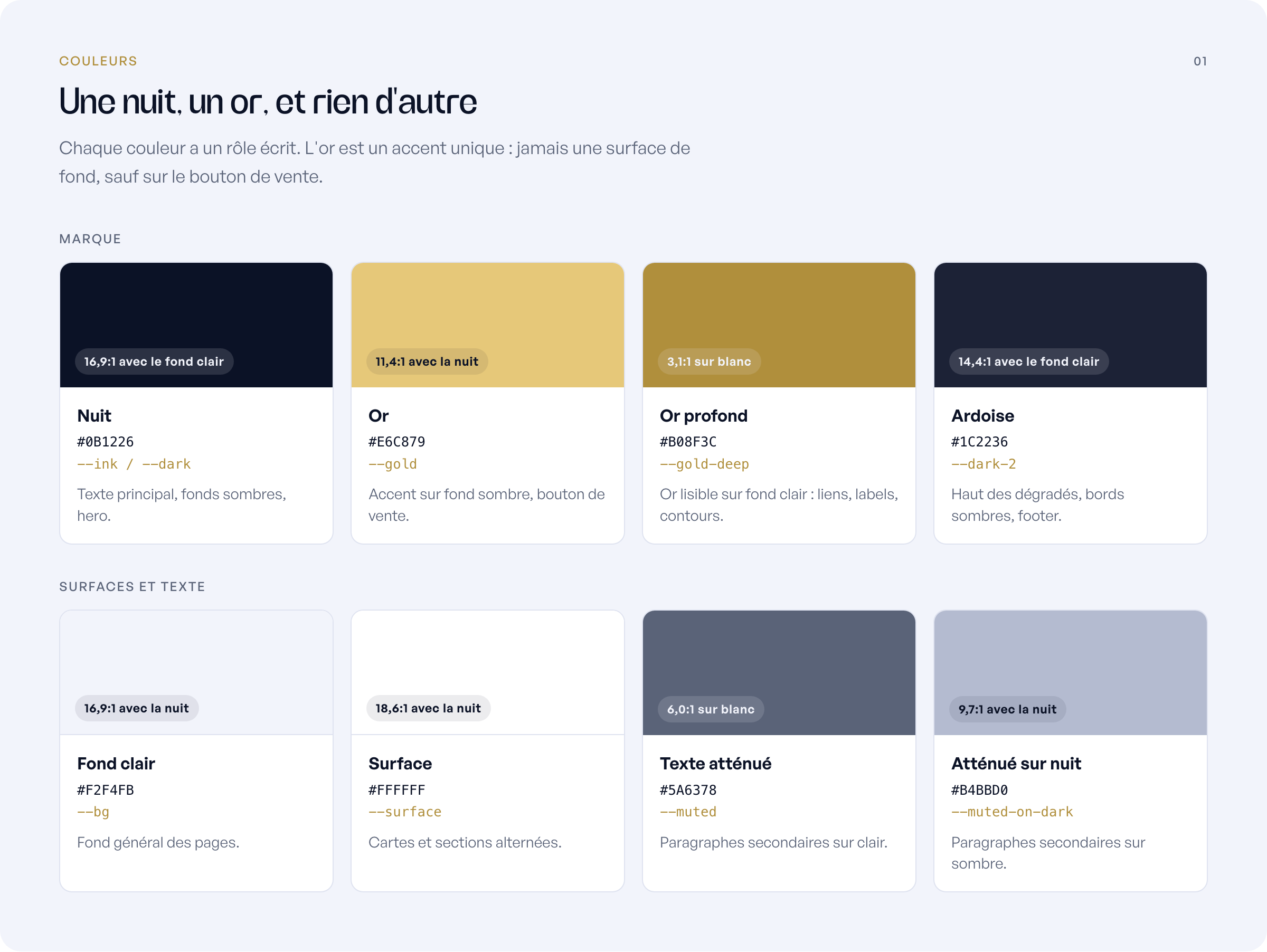Image resolution: width=1267 pixels, height=952 pixels.
Task: Click the '--ink / --dark' variable name
Action: point(134,464)
